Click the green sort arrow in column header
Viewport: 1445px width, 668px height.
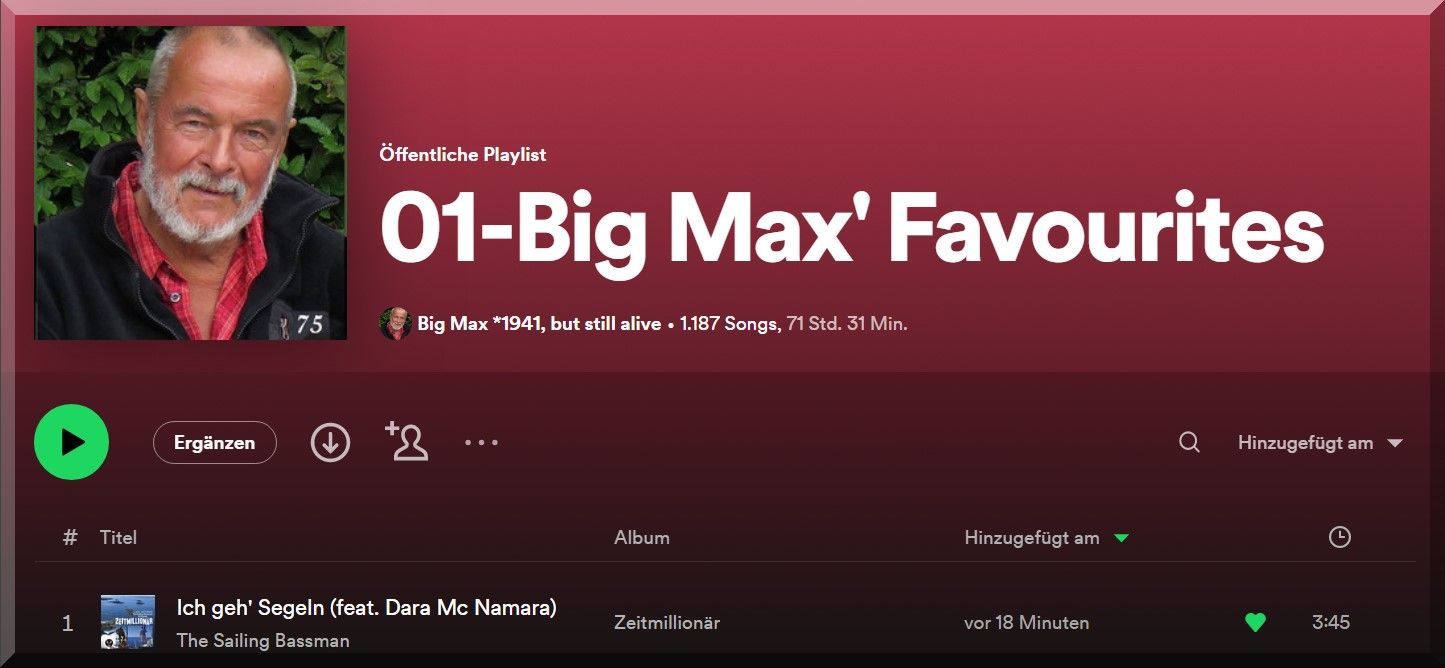coord(1121,538)
